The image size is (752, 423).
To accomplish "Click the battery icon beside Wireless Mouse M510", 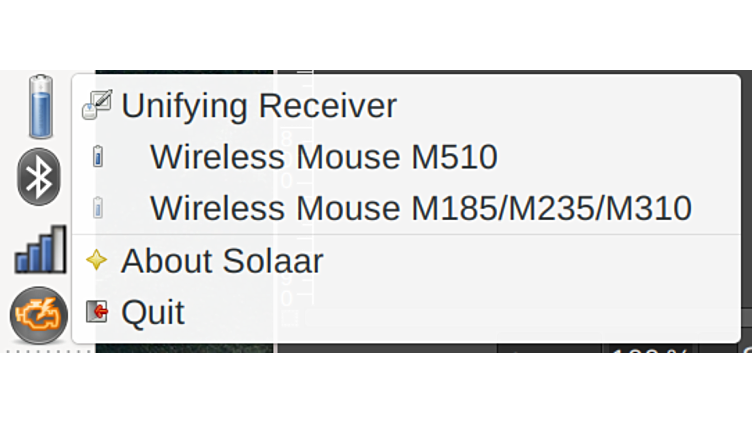I will coord(97,157).
